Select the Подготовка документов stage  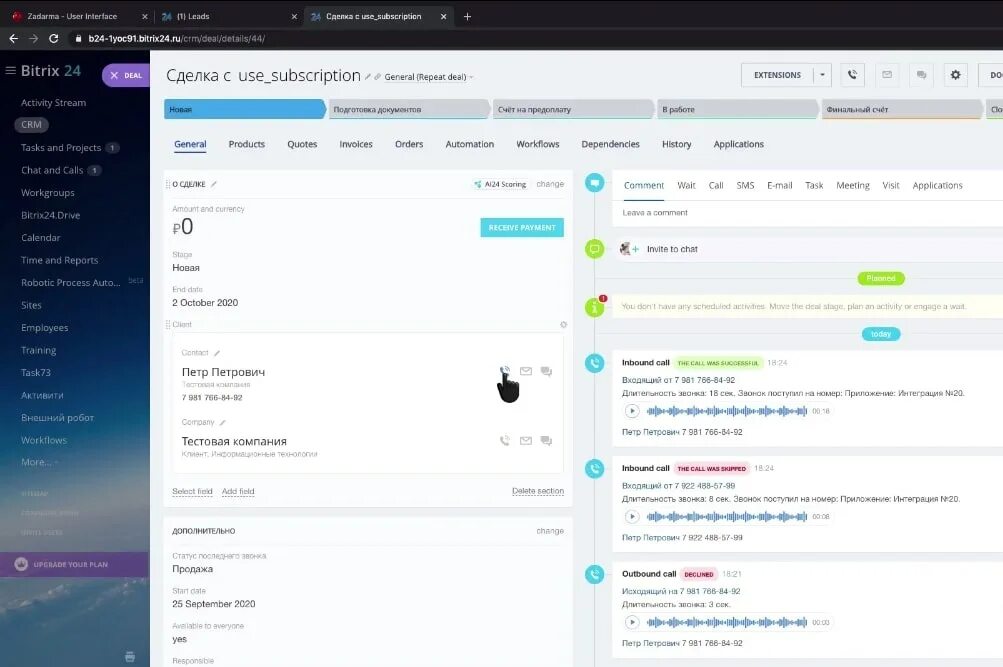coord(409,109)
